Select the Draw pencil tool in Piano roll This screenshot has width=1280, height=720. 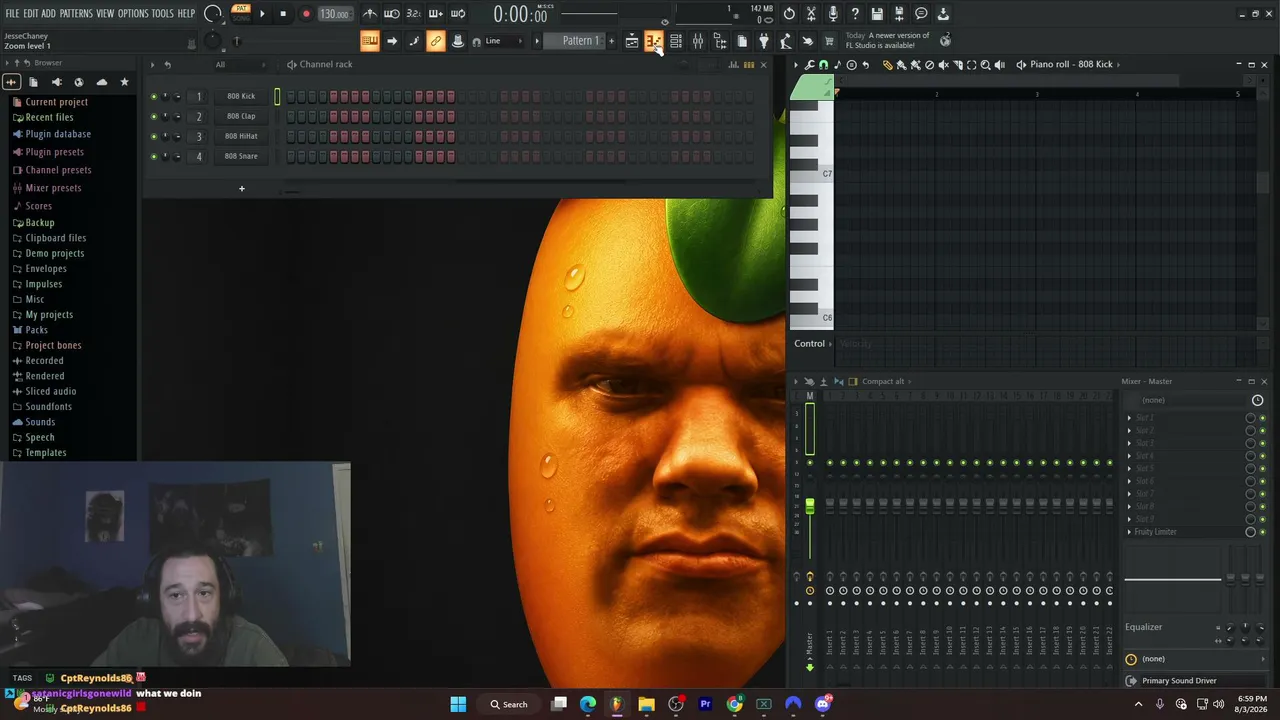pos(887,65)
